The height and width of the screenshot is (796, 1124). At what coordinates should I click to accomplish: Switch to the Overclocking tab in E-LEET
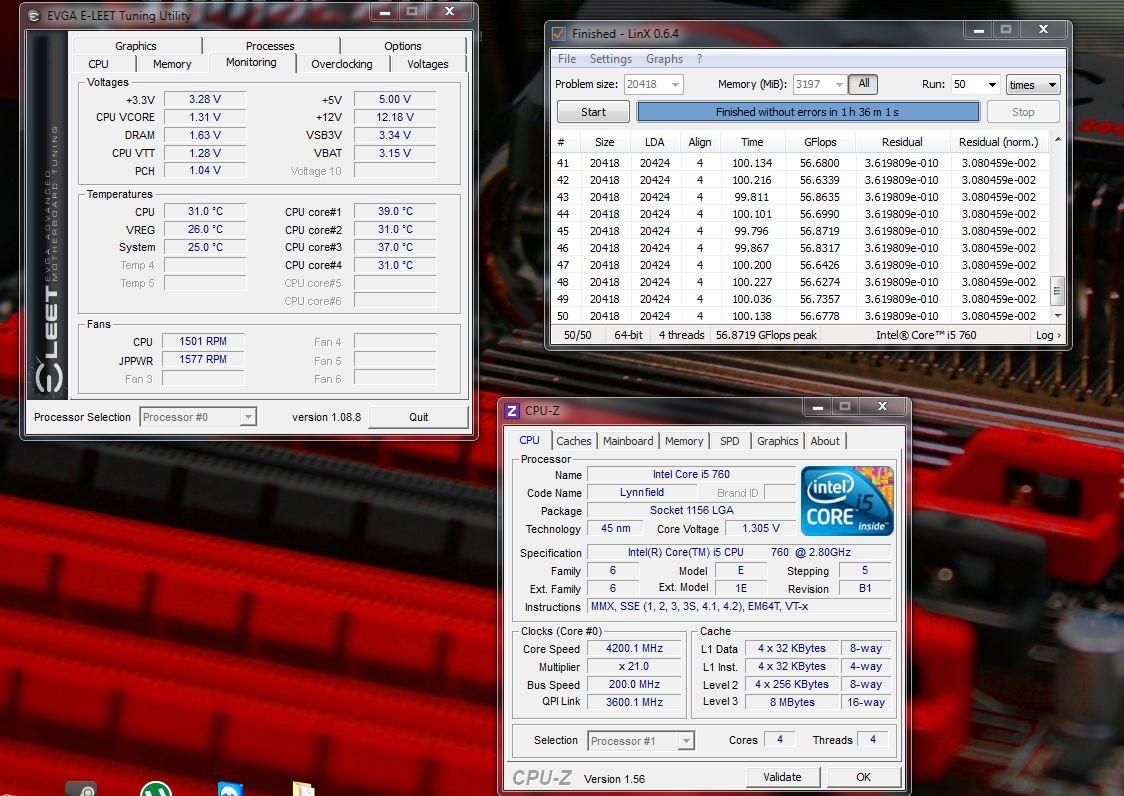coord(342,64)
